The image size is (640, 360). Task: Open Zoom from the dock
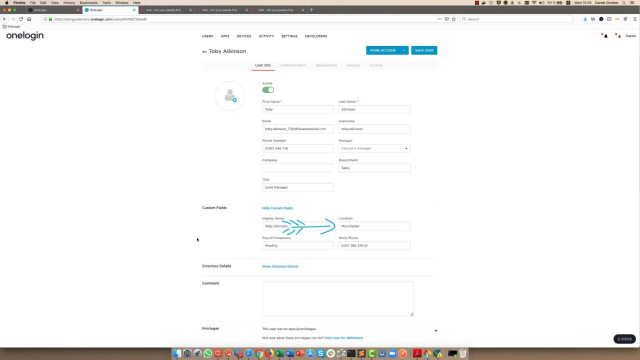392,353
